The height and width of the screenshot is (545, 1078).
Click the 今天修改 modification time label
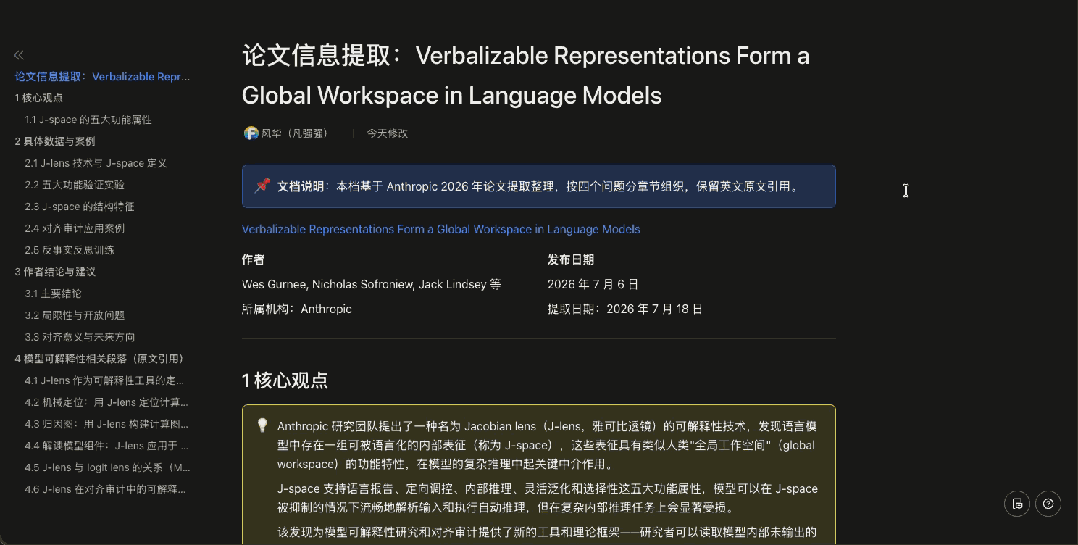386,133
